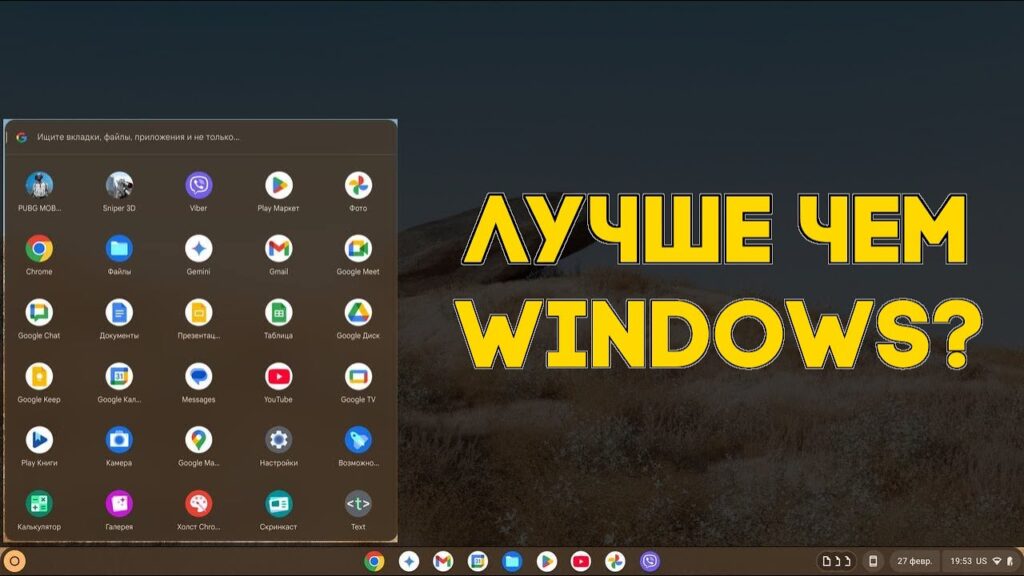Launch Калькулятор
This screenshot has height=576, width=1024.
point(39,504)
